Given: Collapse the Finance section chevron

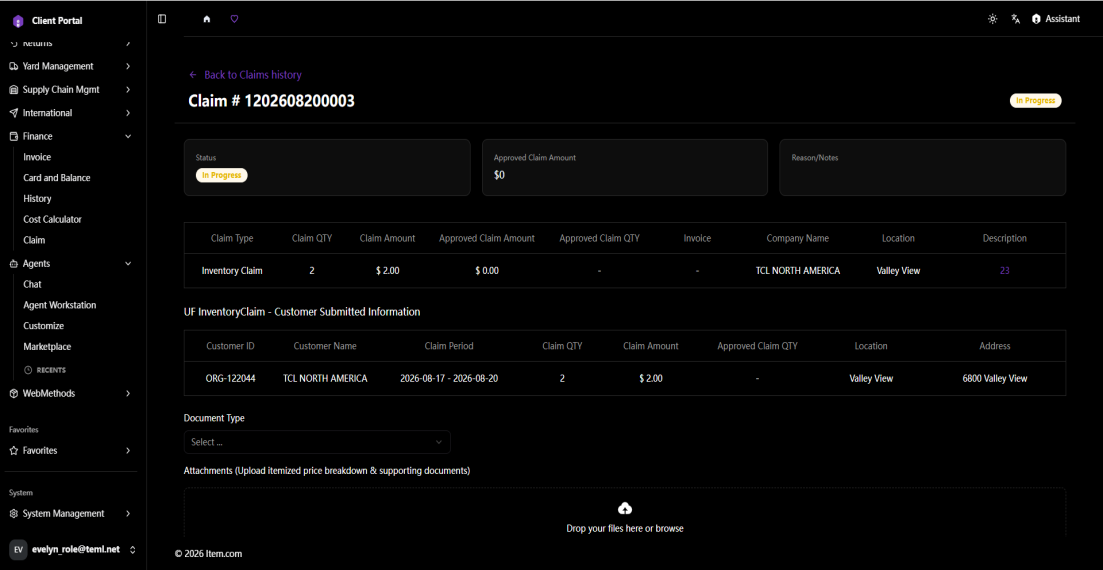Looking at the screenshot, I should coord(128,137).
